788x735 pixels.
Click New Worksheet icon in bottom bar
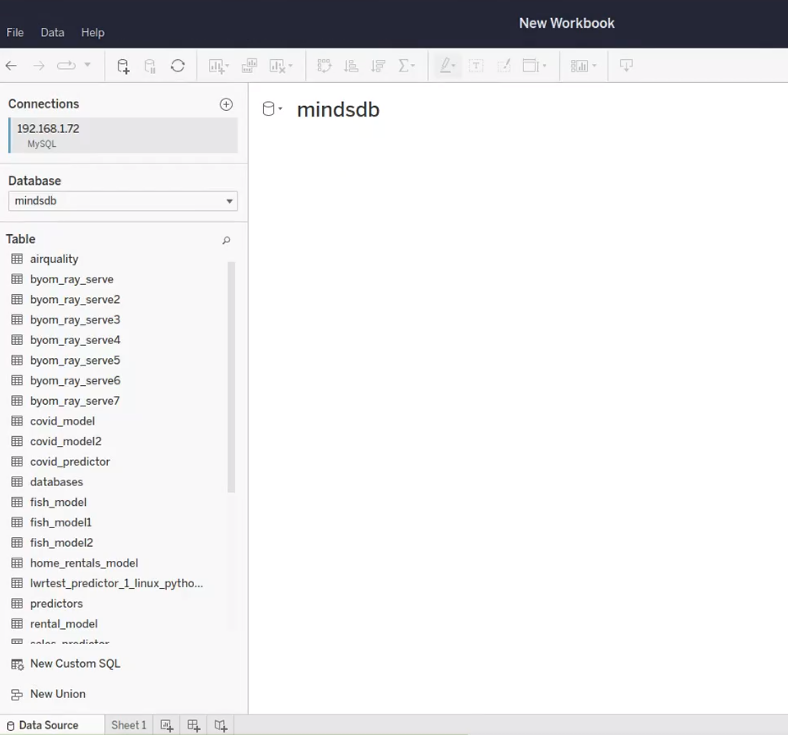[x=166, y=725]
